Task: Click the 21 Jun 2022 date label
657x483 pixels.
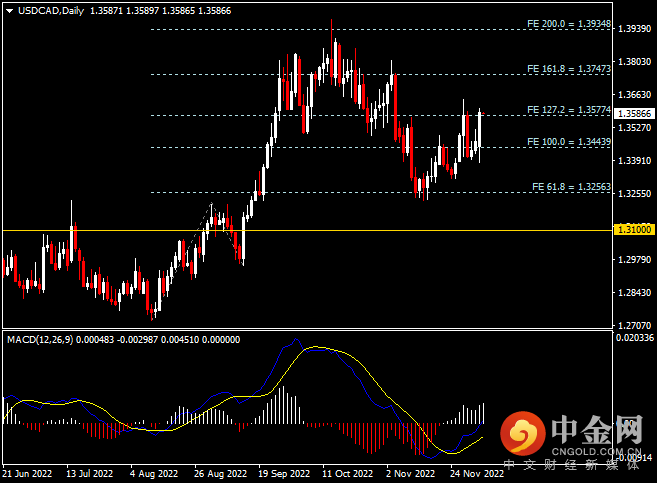Action: coord(26,473)
